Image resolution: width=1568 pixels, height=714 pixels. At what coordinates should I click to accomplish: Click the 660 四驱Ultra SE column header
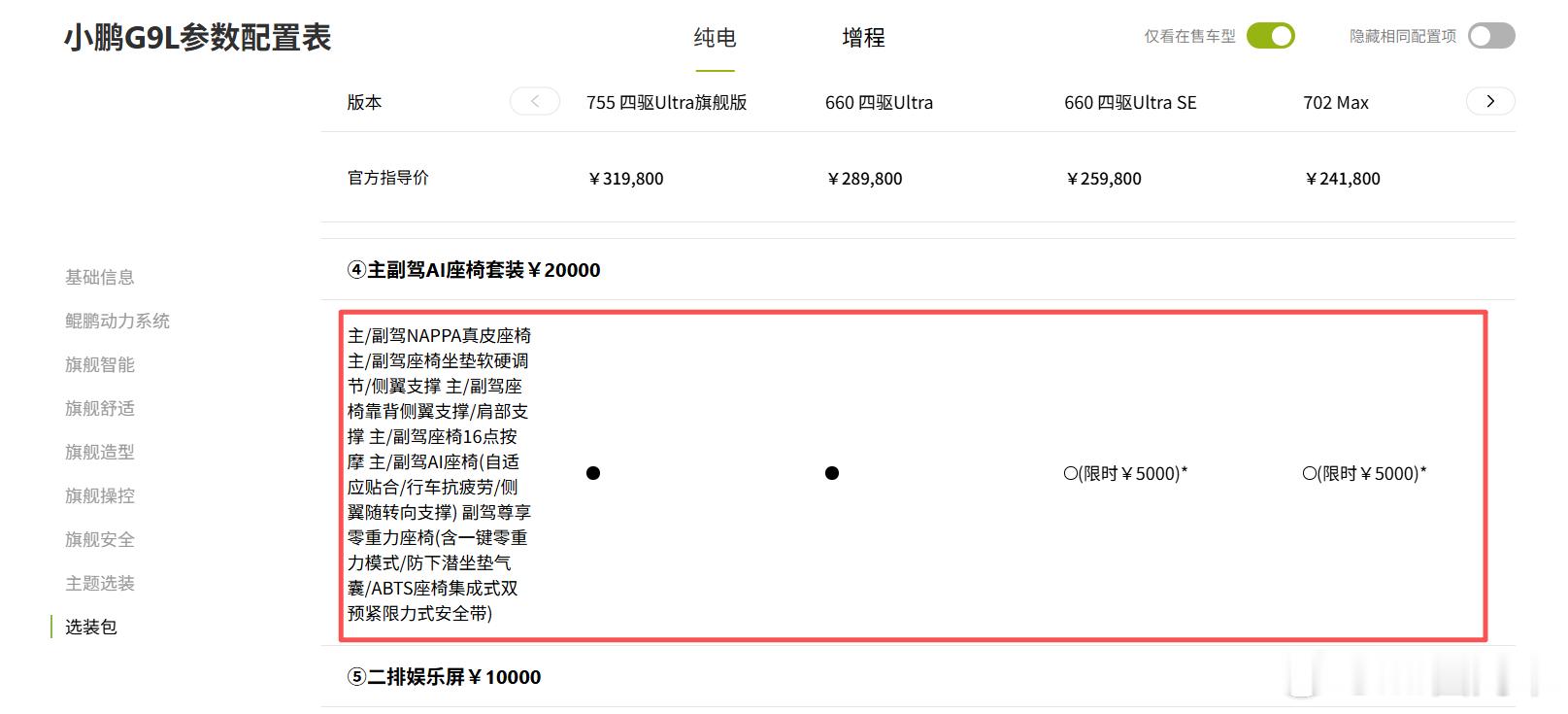point(1130,102)
